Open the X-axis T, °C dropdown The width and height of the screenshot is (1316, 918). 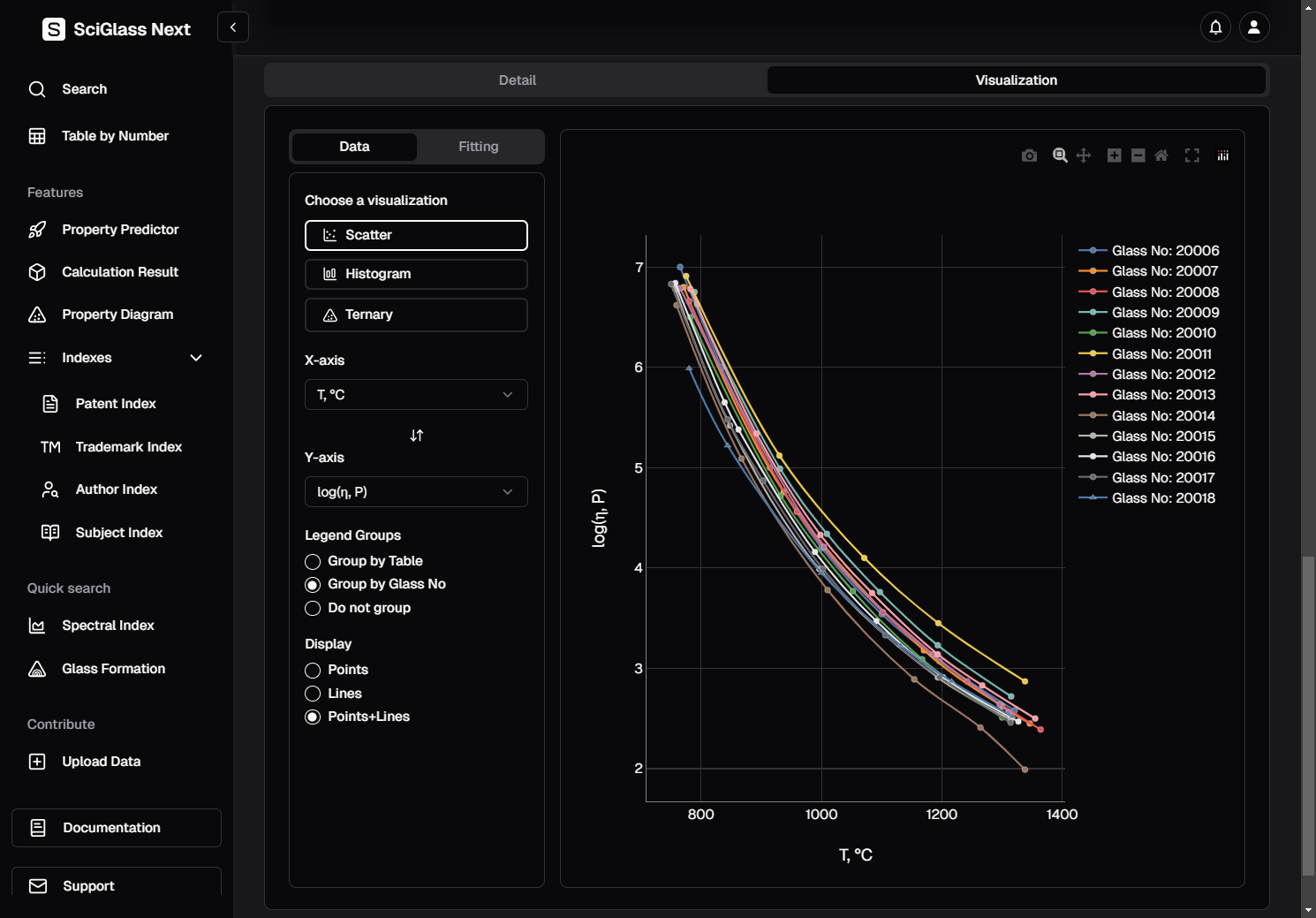416,395
